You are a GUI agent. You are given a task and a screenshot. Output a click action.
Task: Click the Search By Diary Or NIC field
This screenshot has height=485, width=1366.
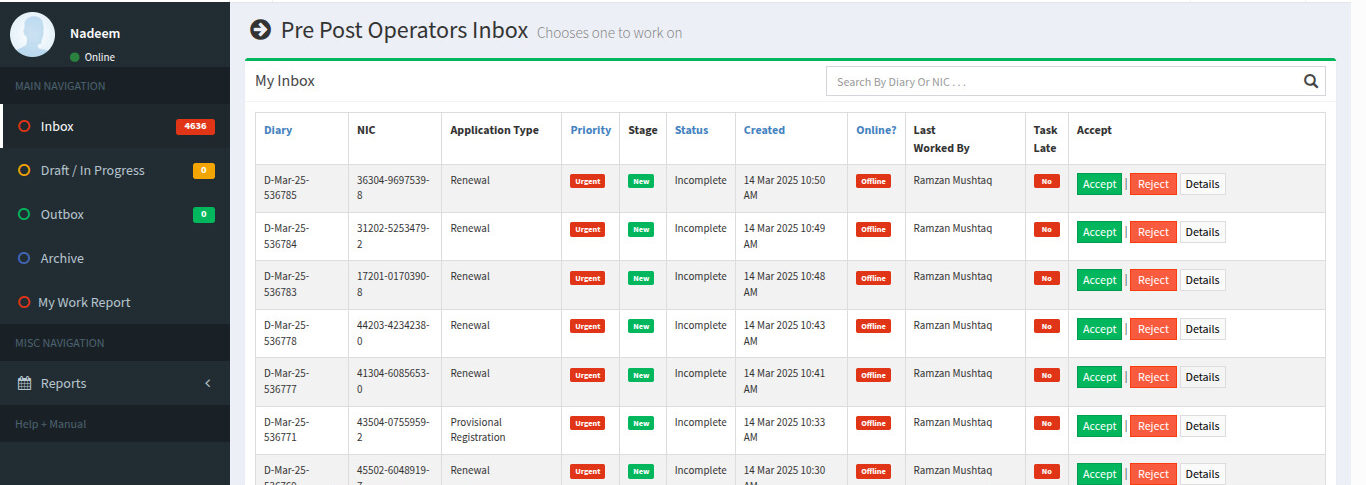[x=1064, y=82]
